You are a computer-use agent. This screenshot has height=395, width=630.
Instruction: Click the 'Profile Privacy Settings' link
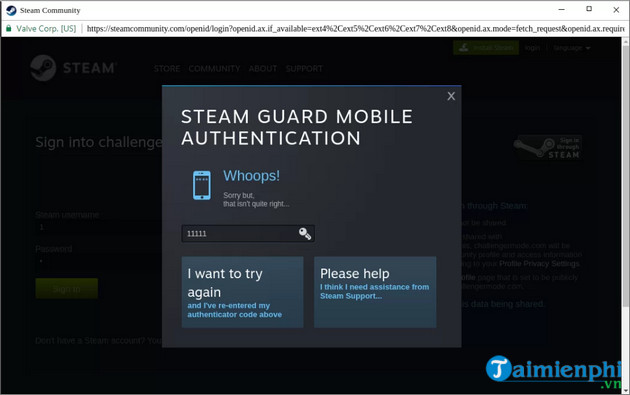pyautogui.click(x=539, y=264)
